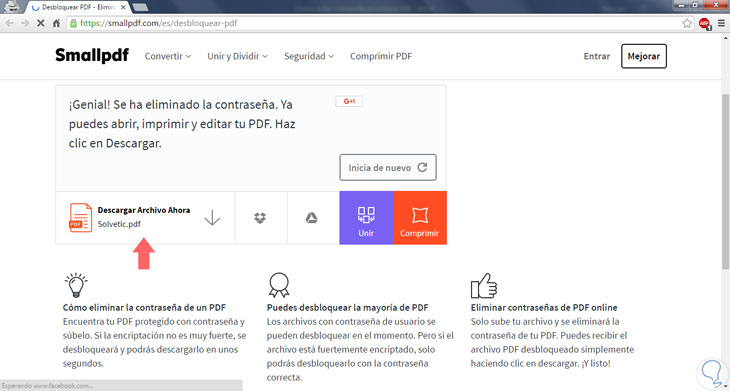Viewport: 730px width, 391px height.
Task: Click the thumbs up icon
Action: click(484, 285)
